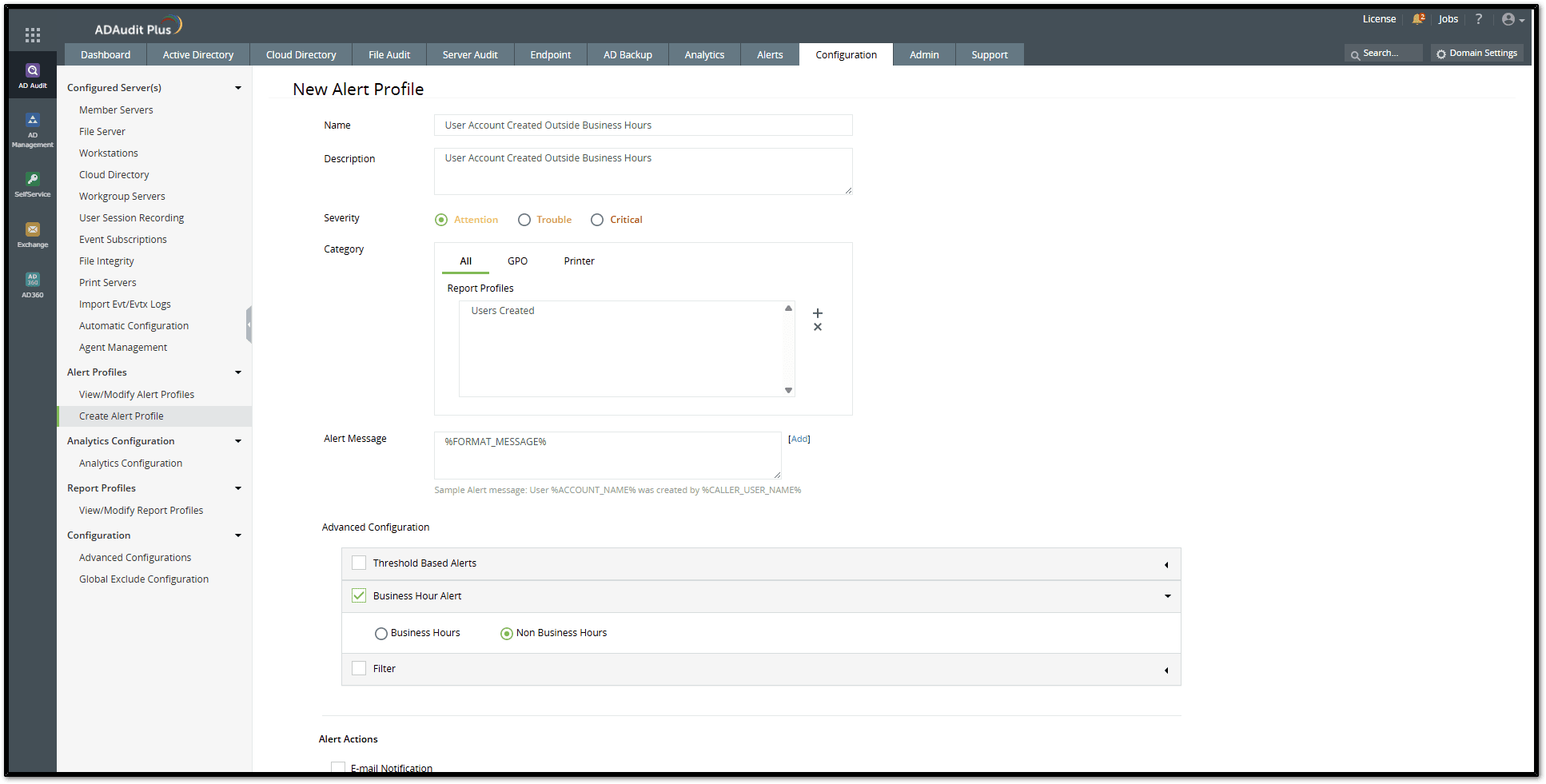
Task: Collapse the Configuration sidebar section
Action: [238, 535]
